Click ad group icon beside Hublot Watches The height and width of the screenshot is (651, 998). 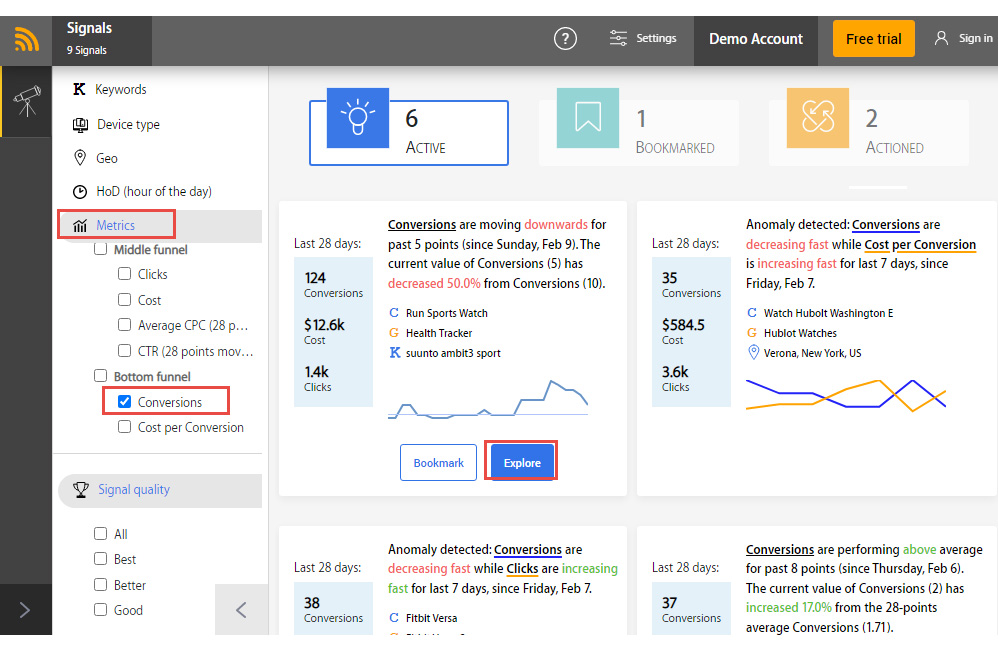coord(752,333)
